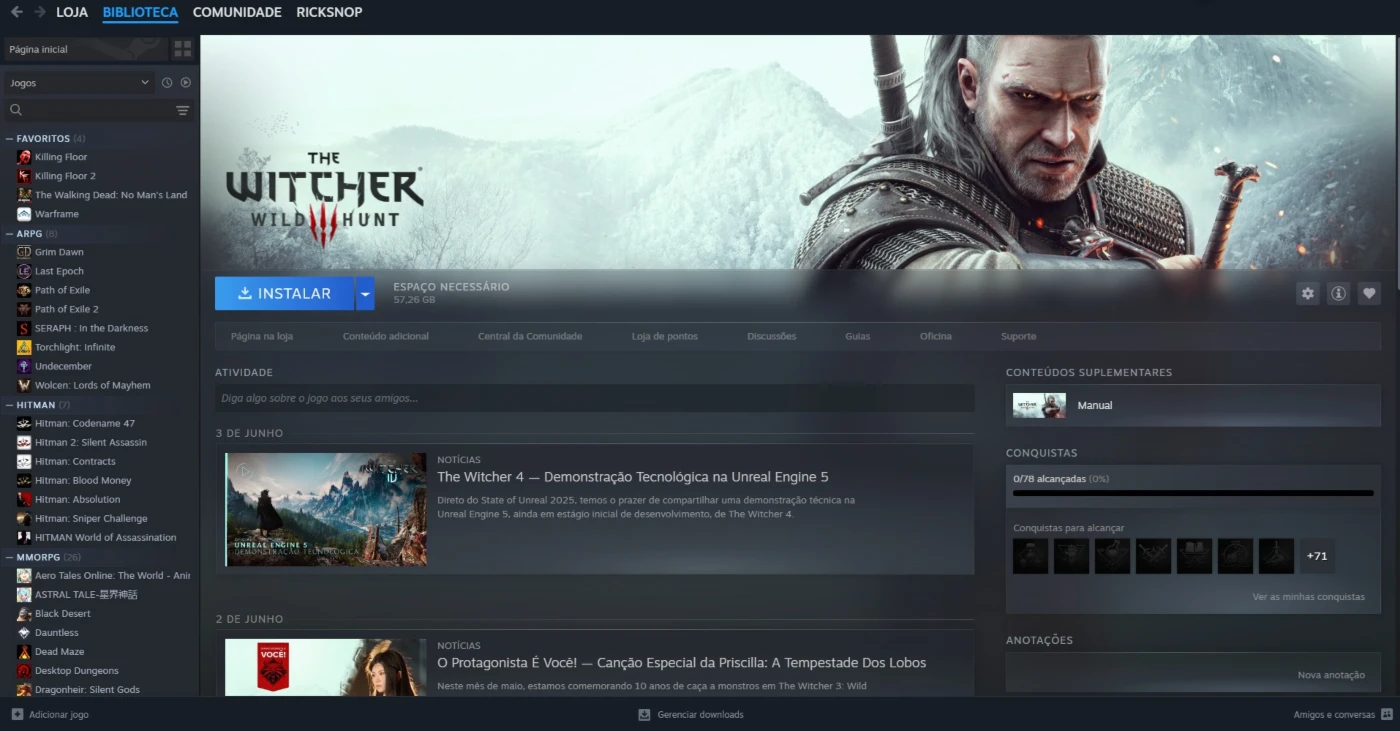This screenshot has width=1400, height=731.
Task: Open Suporte tab
Action: pyautogui.click(x=1019, y=336)
